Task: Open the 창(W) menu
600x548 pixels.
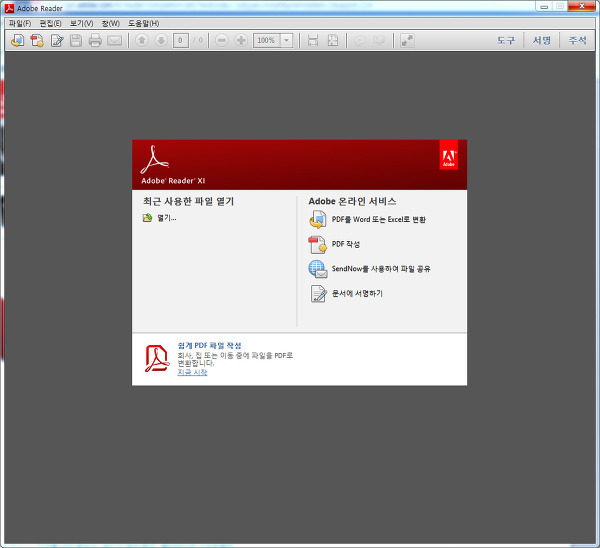Action: coord(111,23)
